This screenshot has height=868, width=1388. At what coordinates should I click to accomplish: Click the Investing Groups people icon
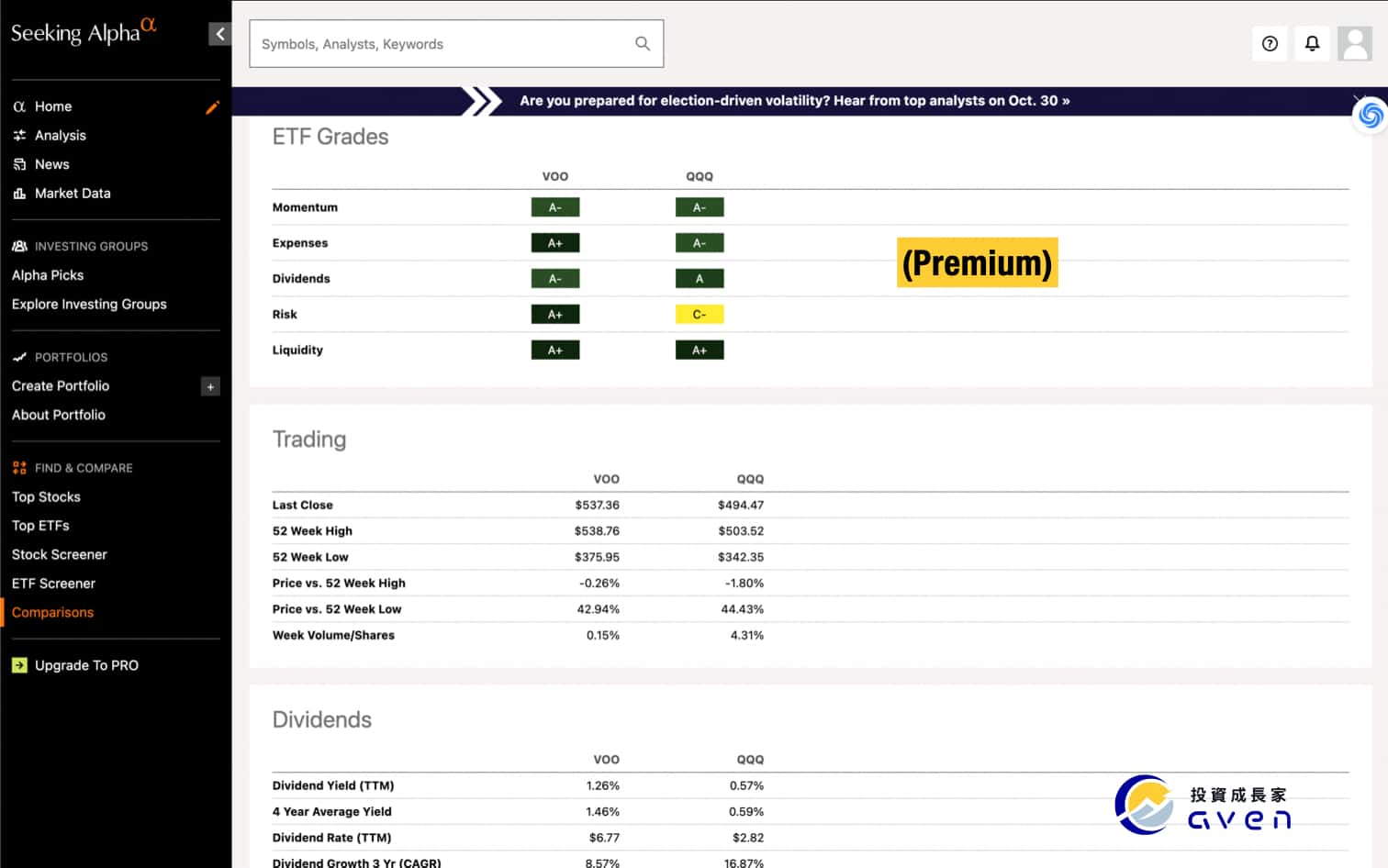pos(19,246)
